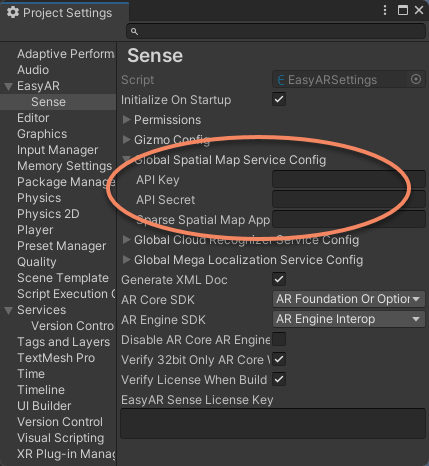Image resolution: width=429 pixels, height=466 pixels.
Task: Open the AR Engine SDK dropdown
Action: [x=349, y=319]
